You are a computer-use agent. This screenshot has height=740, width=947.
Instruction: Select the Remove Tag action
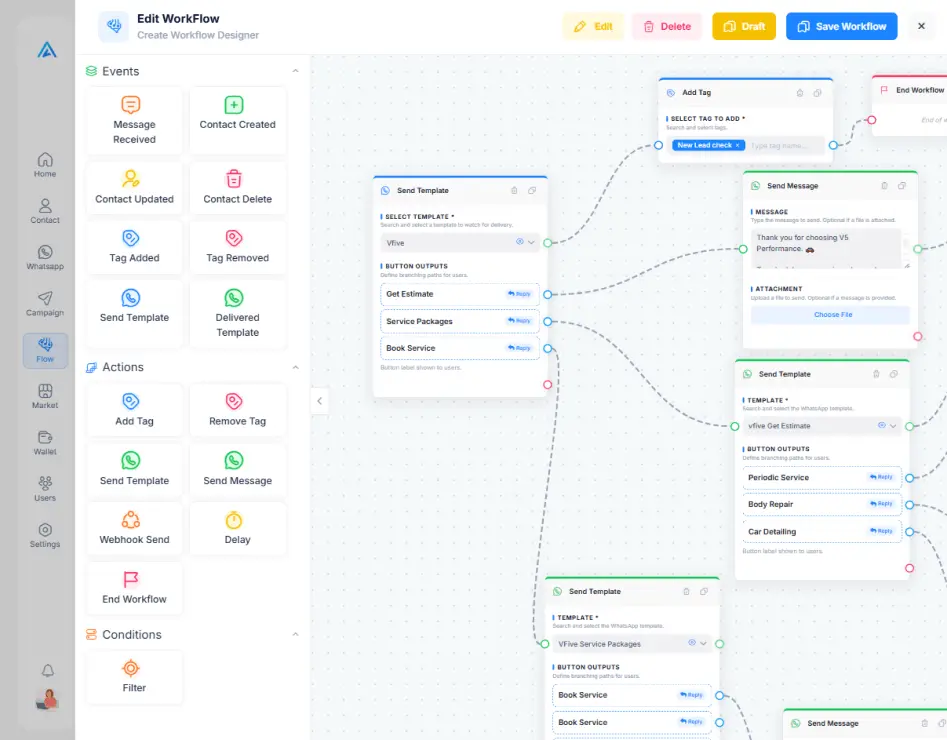[237, 410]
